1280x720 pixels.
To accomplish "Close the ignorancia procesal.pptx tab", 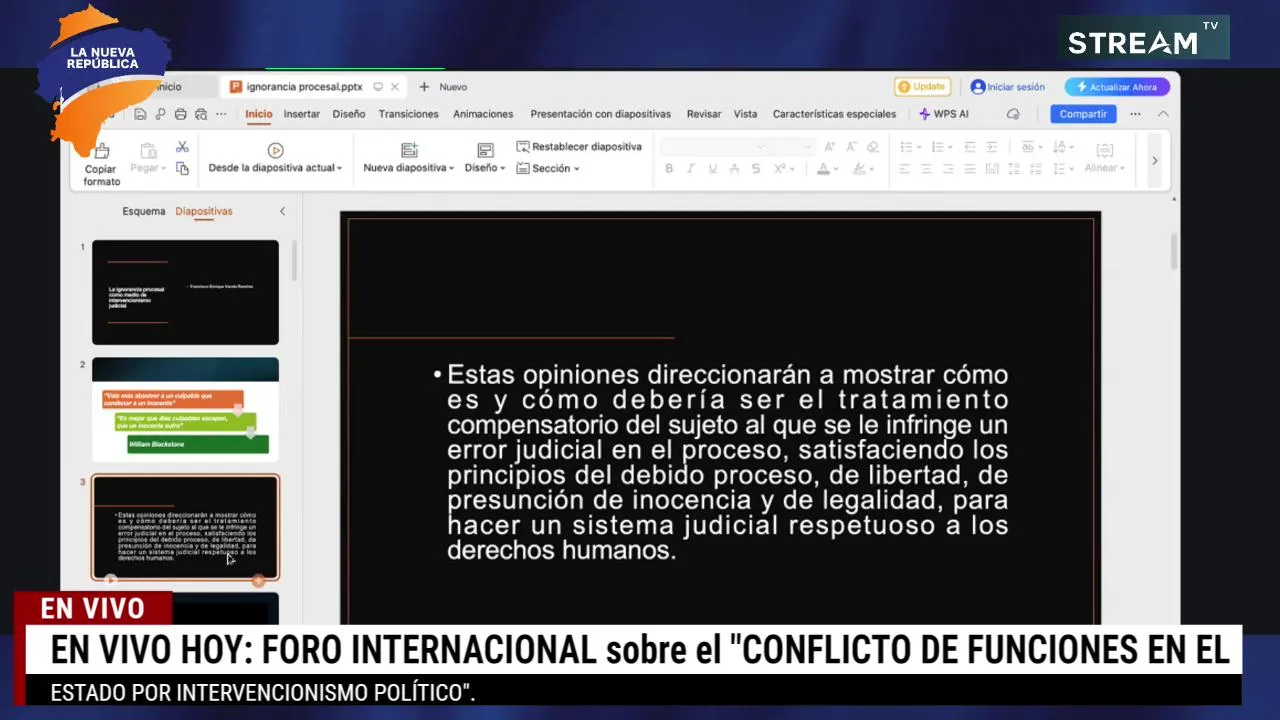I will click(x=394, y=87).
